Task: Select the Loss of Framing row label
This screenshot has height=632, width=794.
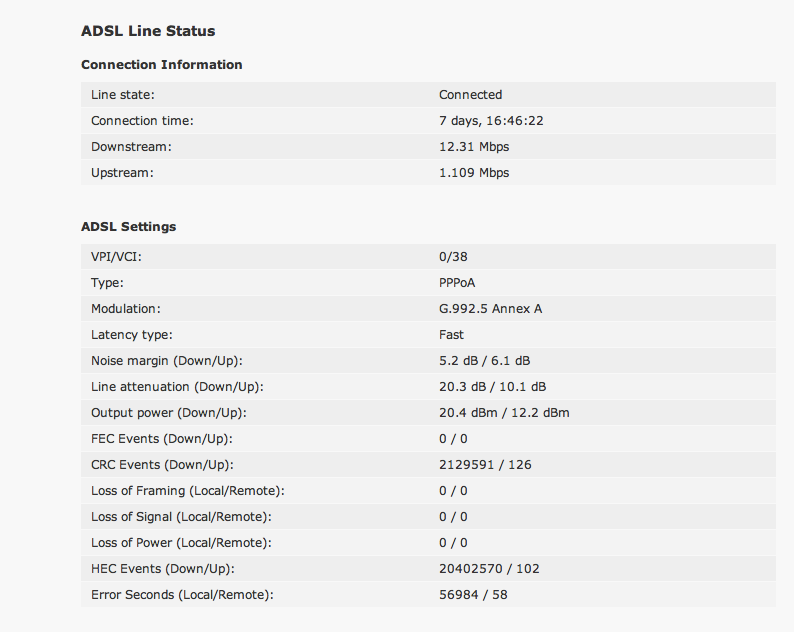Action: coord(188,491)
